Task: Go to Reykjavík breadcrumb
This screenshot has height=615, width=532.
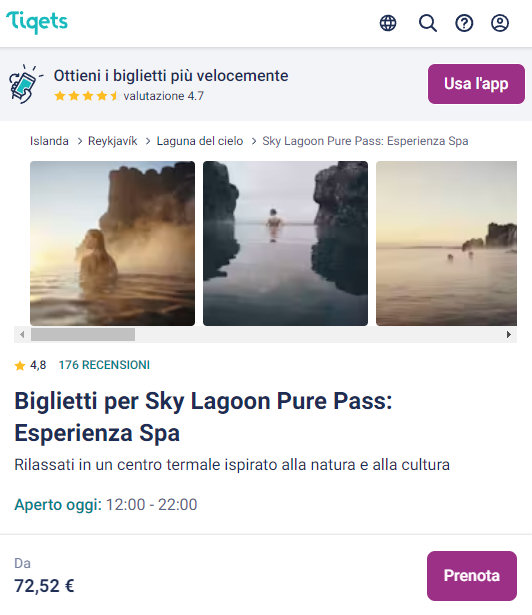Action: click(113, 141)
